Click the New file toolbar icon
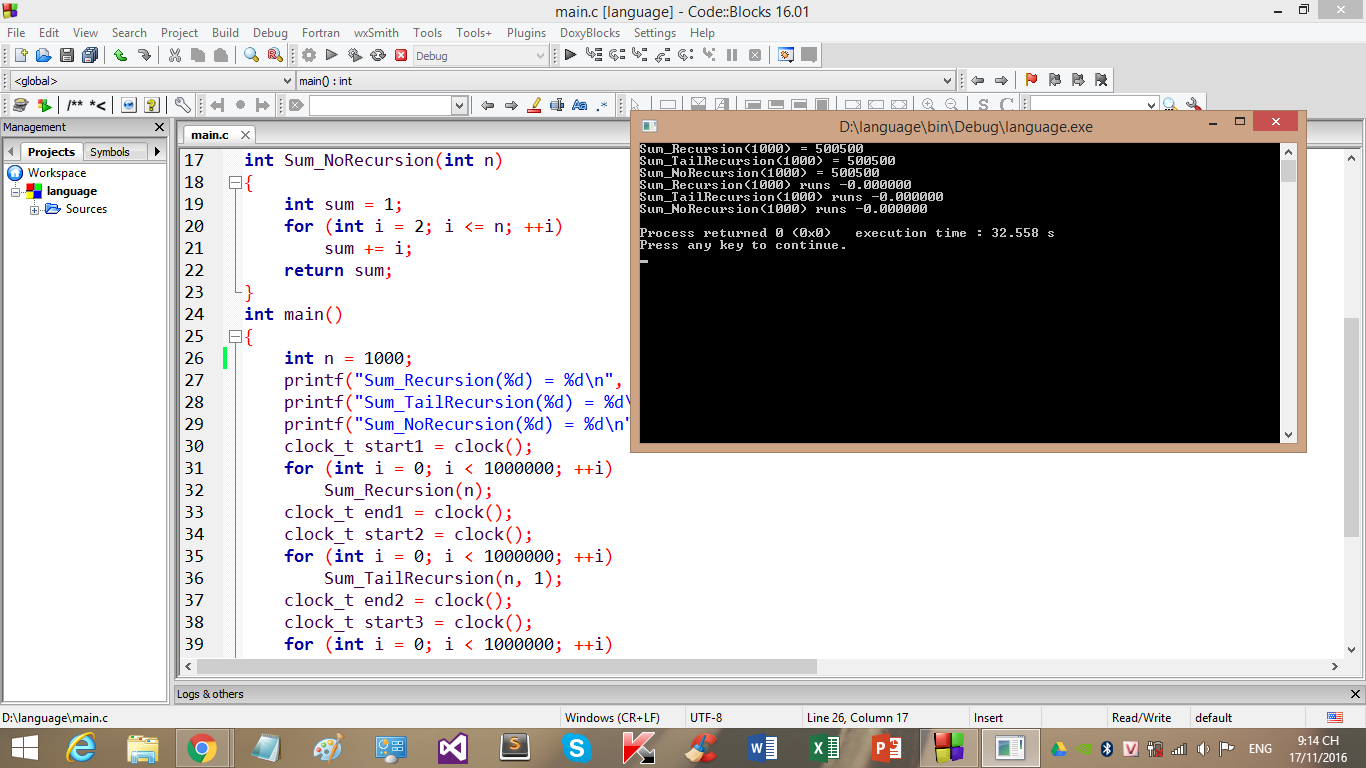Image resolution: width=1366 pixels, height=768 pixels. click(x=20, y=56)
